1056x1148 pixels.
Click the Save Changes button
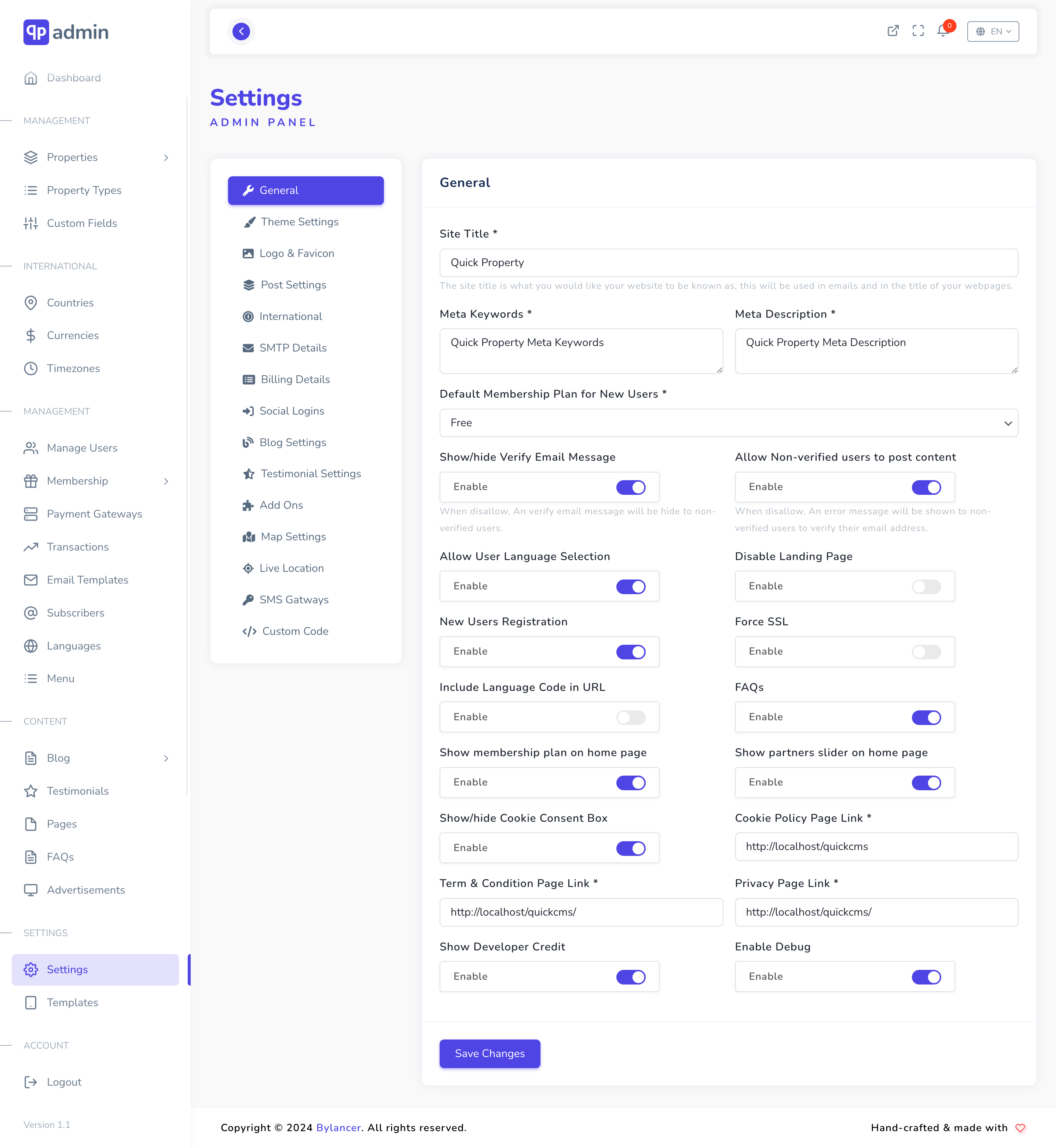(490, 1053)
